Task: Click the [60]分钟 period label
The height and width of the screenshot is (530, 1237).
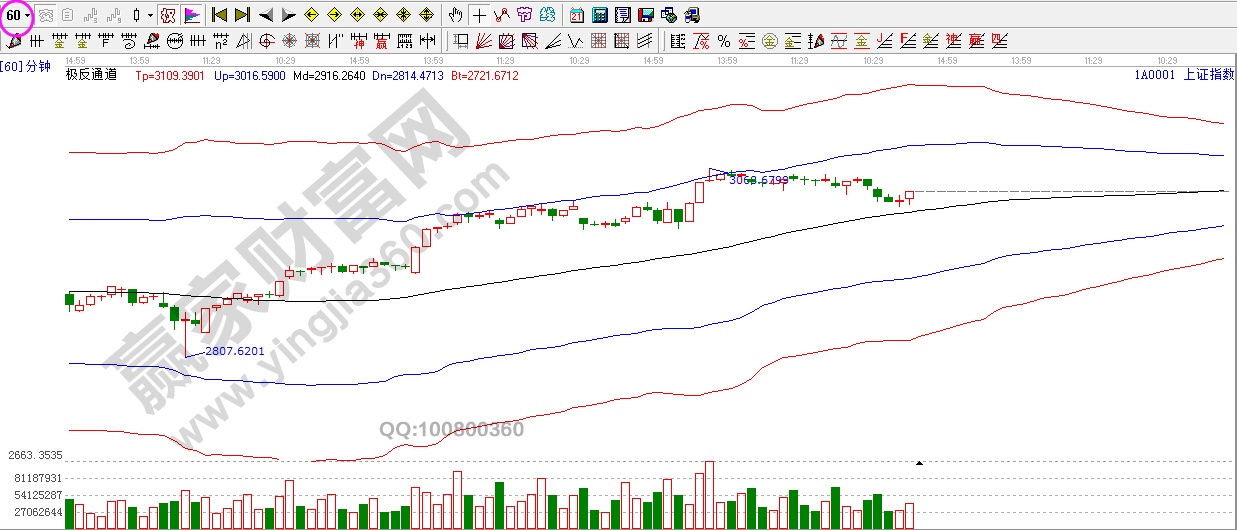Action: click(x=26, y=67)
